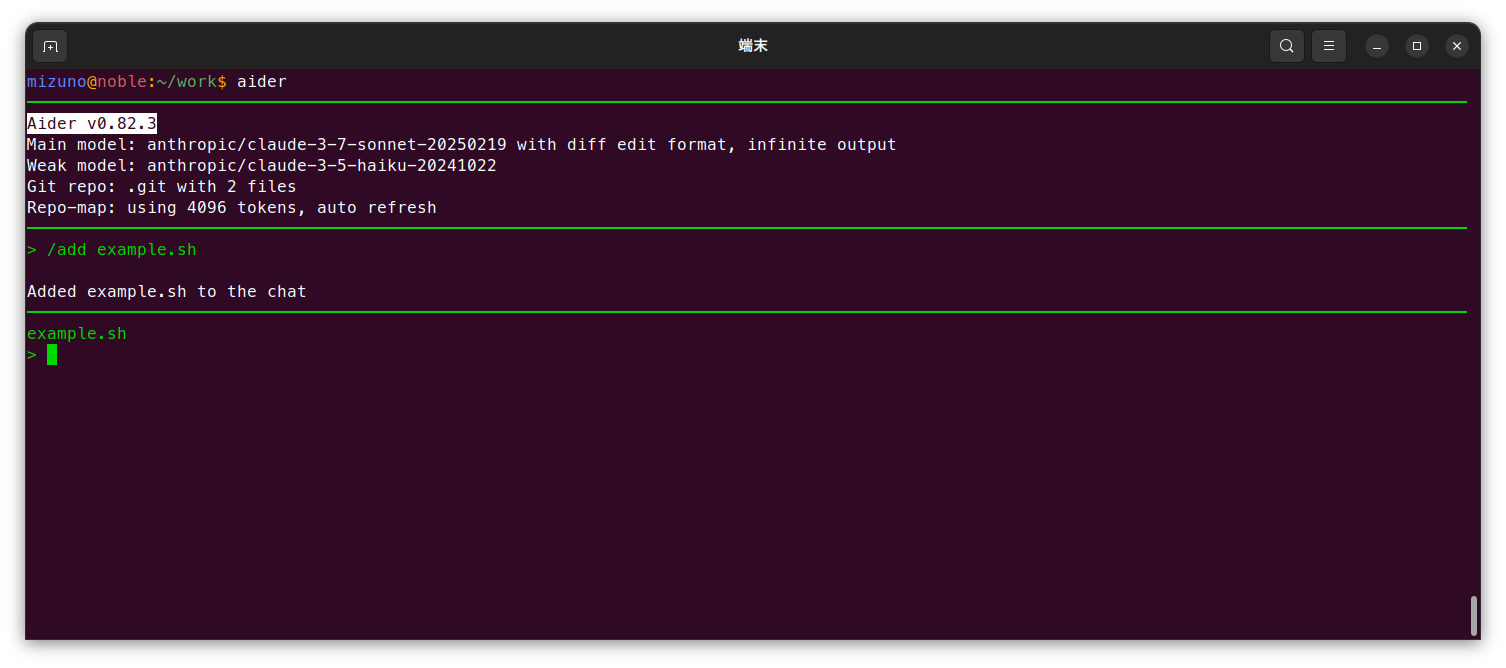This screenshot has width=1506, height=668.
Task: Minimize the terminal window
Action: click(1377, 46)
